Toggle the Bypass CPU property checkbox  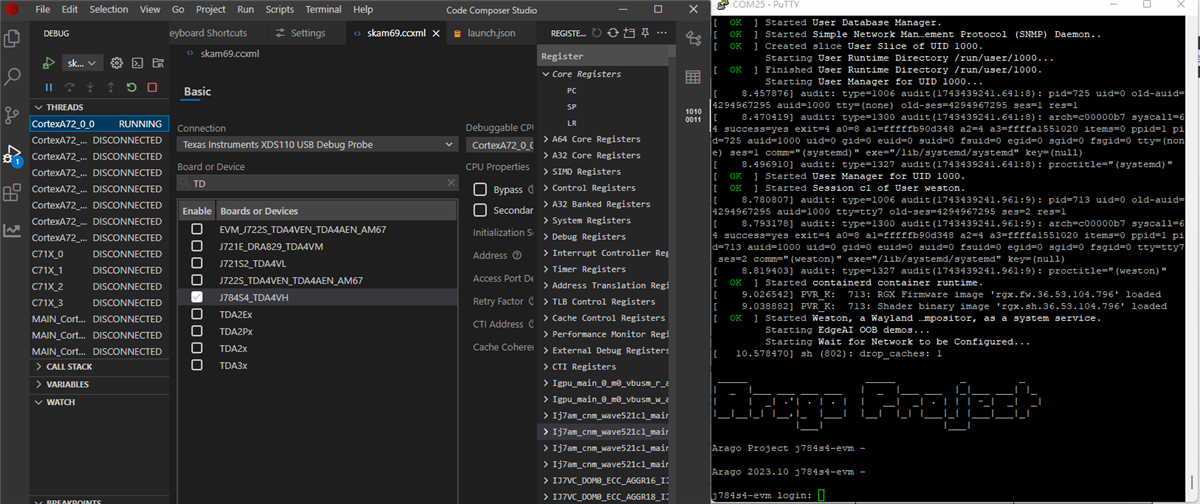pyautogui.click(x=480, y=189)
